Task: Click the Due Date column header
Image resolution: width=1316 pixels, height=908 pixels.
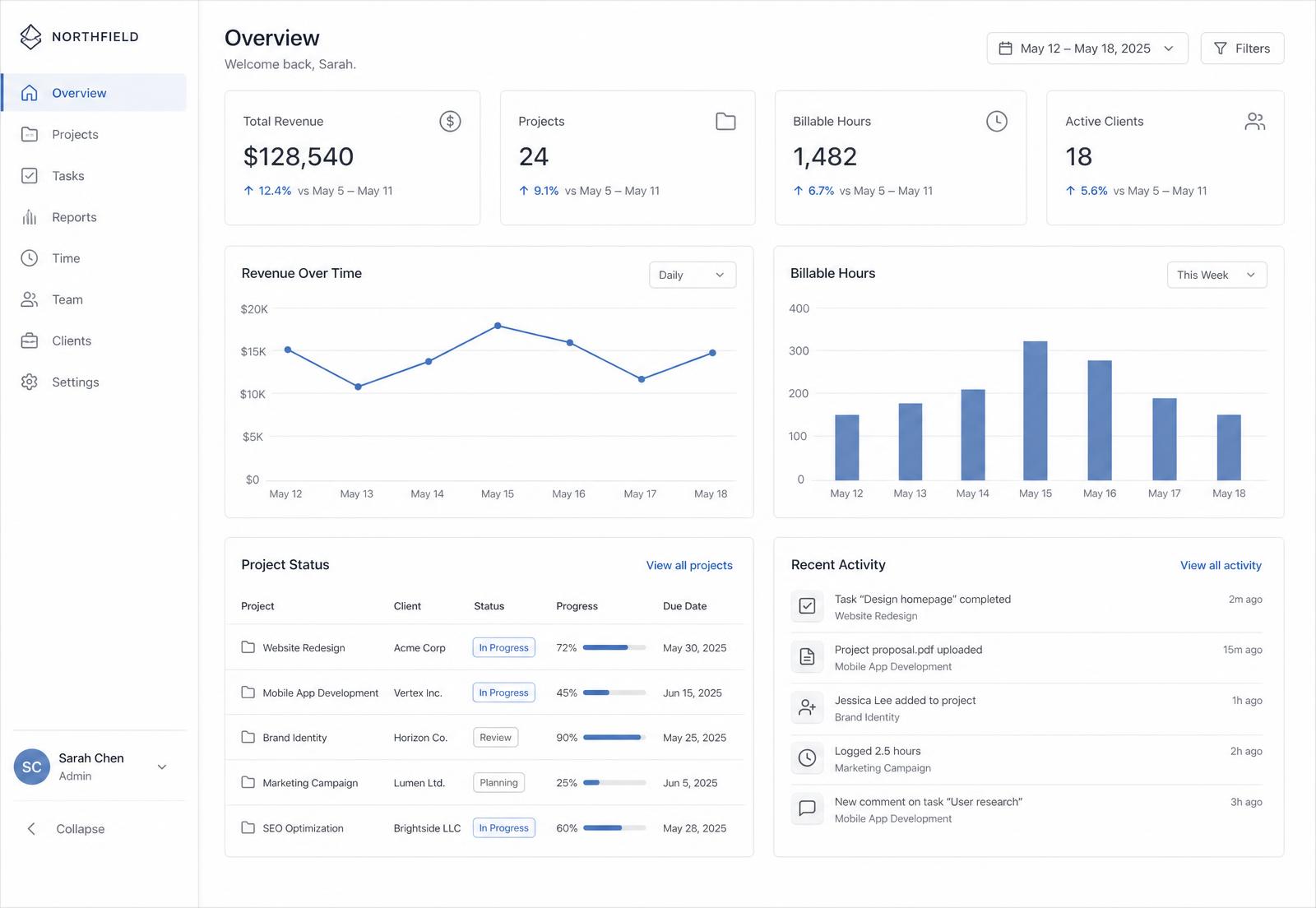Action: [684, 606]
